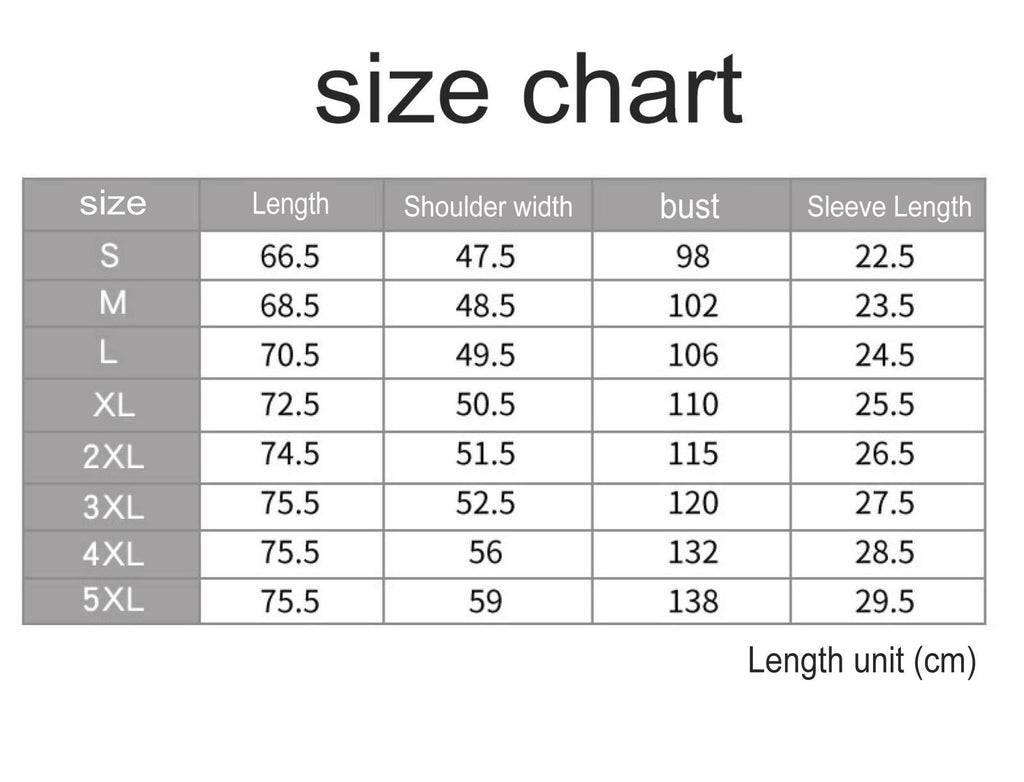Click the 66.5 length value
The image size is (1024, 782).
(x=290, y=257)
